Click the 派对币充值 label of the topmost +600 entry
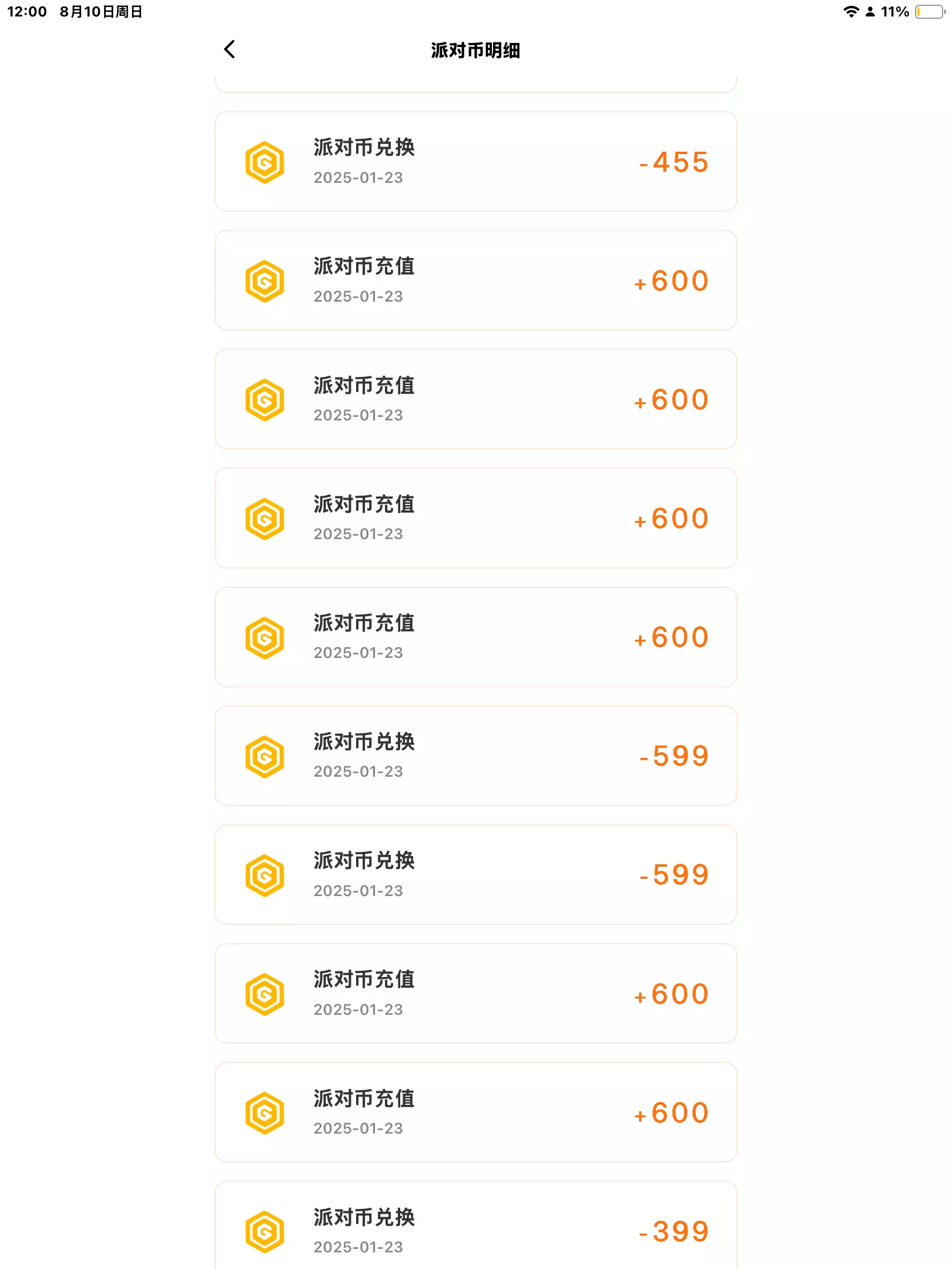 [x=364, y=266]
